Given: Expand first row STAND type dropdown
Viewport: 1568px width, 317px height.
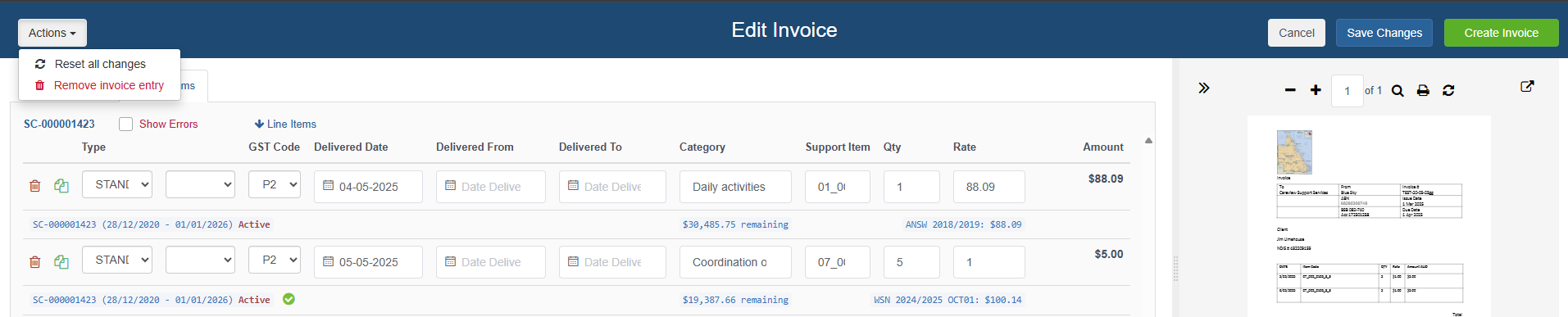Looking at the screenshot, I should click(x=117, y=184).
